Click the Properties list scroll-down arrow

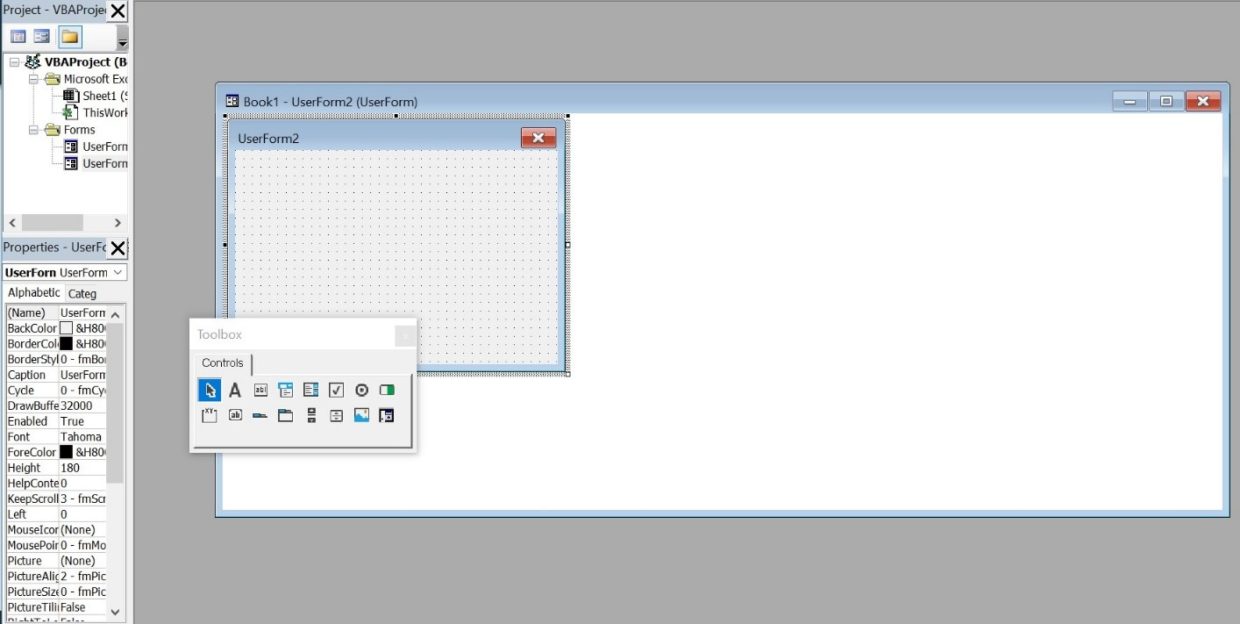tap(114, 611)
